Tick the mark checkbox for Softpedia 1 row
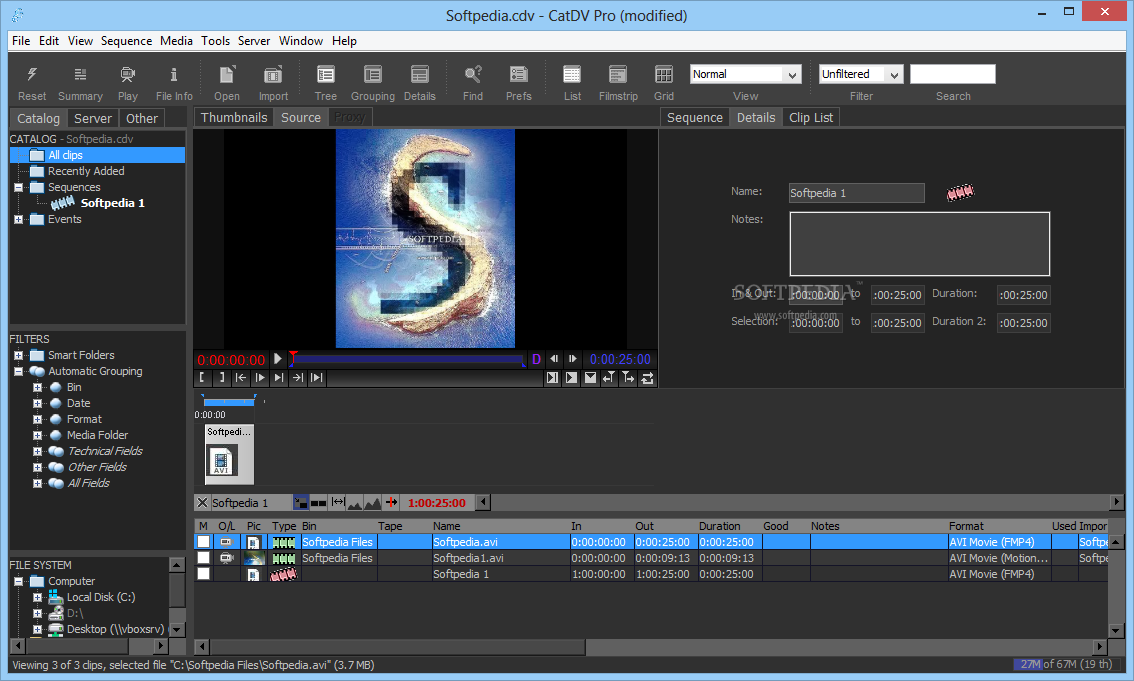This screenshot has height=681, width=1134. click(x=204, y=573)
